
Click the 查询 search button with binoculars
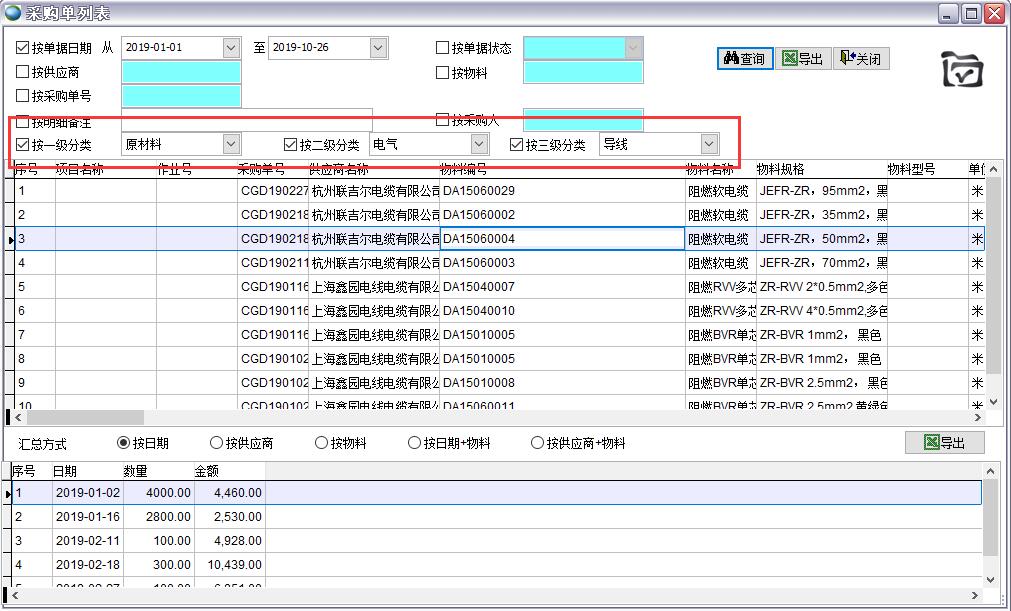click(746, 59)
